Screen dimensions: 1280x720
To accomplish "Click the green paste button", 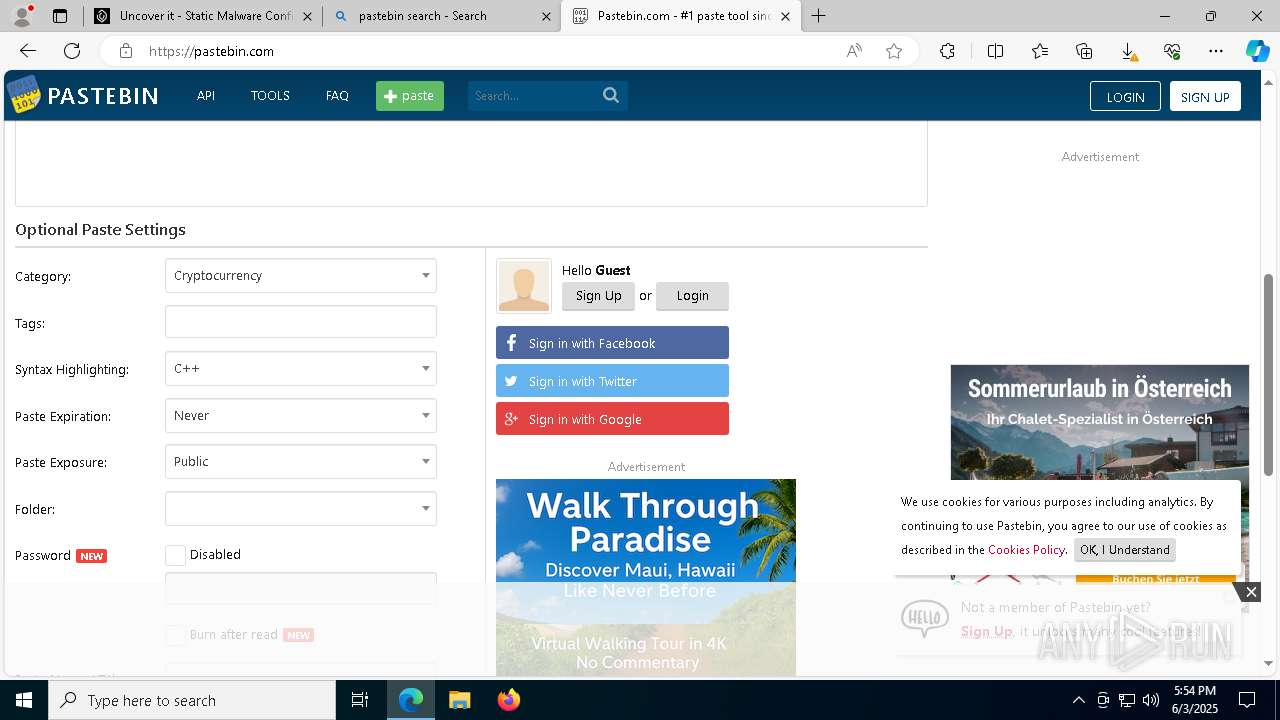I will coord(410,96).
